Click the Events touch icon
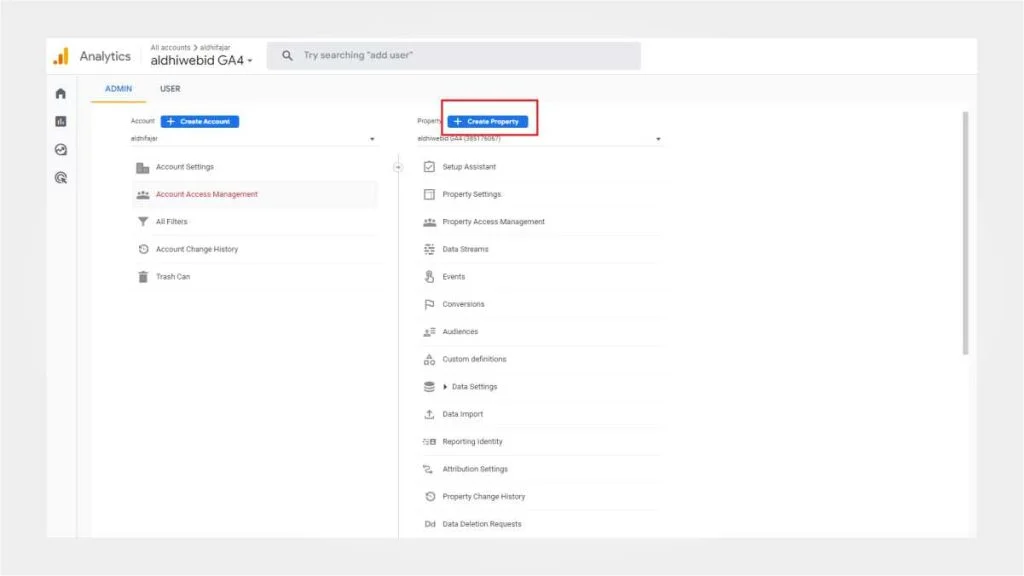The height and width of the screenshot is (576, 1024). coord(429,277)
